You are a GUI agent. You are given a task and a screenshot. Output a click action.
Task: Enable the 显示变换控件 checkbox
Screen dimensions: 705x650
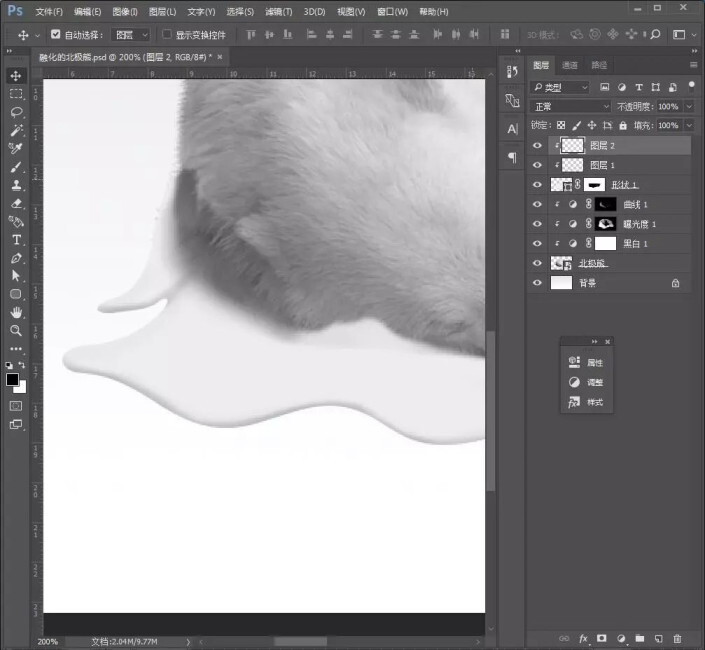pos(167,34)
